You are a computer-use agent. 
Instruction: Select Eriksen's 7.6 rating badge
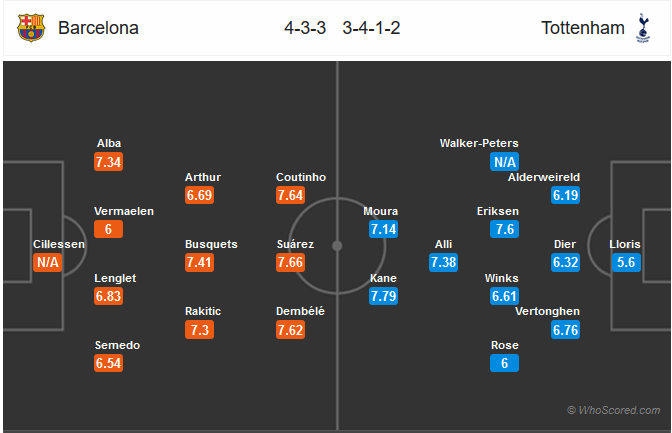504,229
